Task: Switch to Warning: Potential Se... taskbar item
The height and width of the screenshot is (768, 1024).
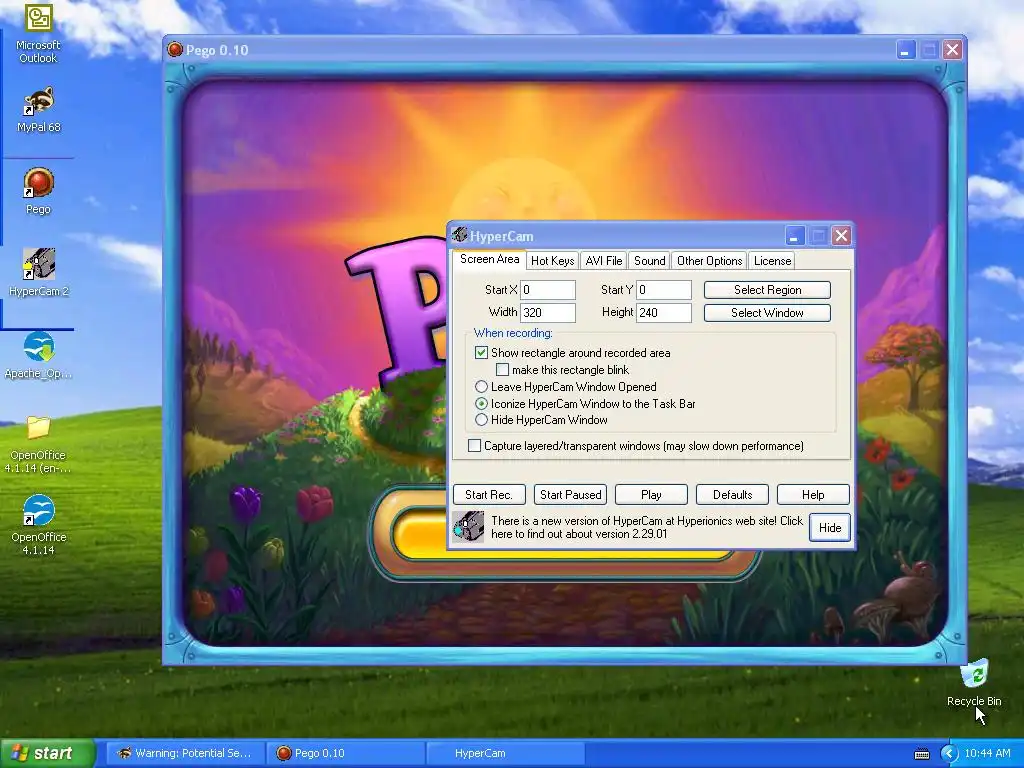Action: [185, 753]
